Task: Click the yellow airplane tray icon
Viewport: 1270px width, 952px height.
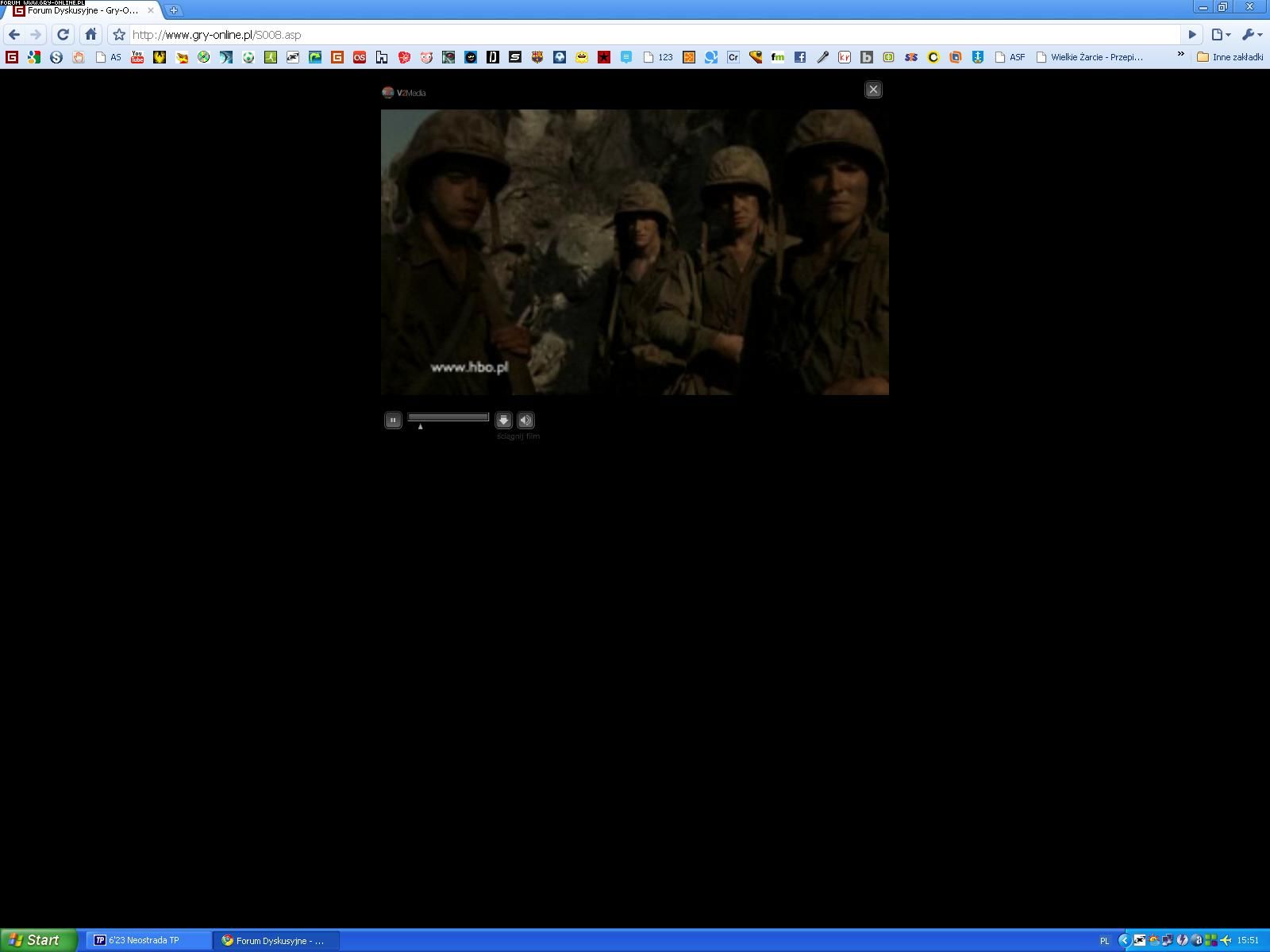Action: (x=1226, y=941)
